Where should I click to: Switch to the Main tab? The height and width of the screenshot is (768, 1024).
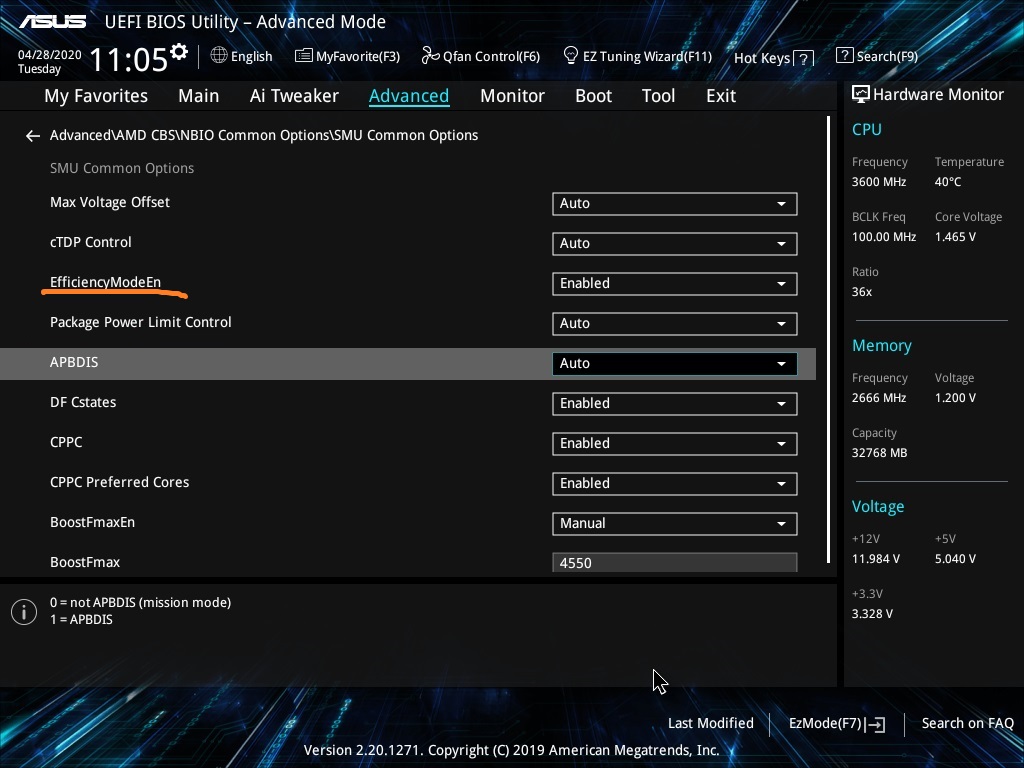tap(199, 96)
